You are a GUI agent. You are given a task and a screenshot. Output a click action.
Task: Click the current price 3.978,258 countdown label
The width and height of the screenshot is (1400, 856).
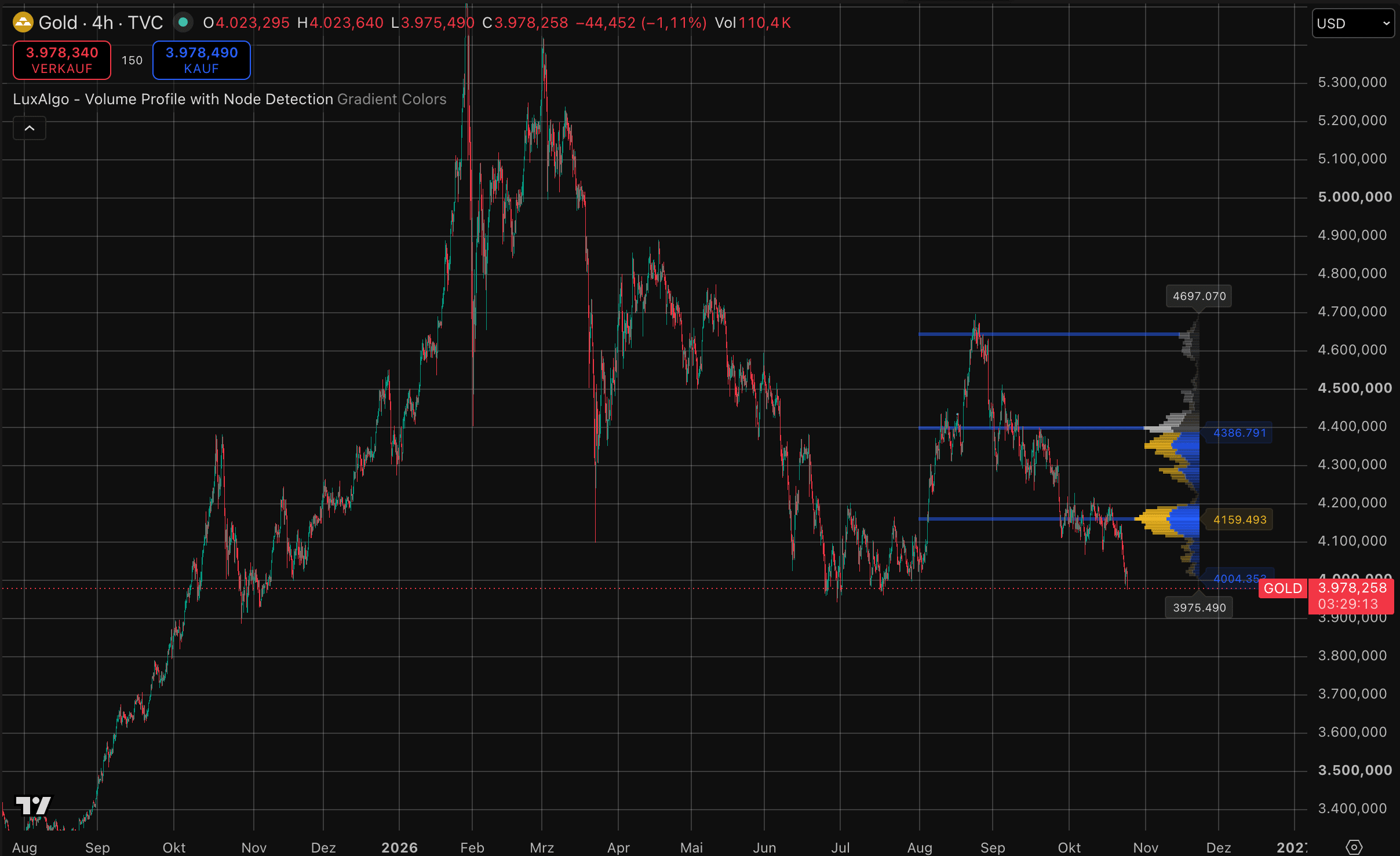coord(1352,596)
